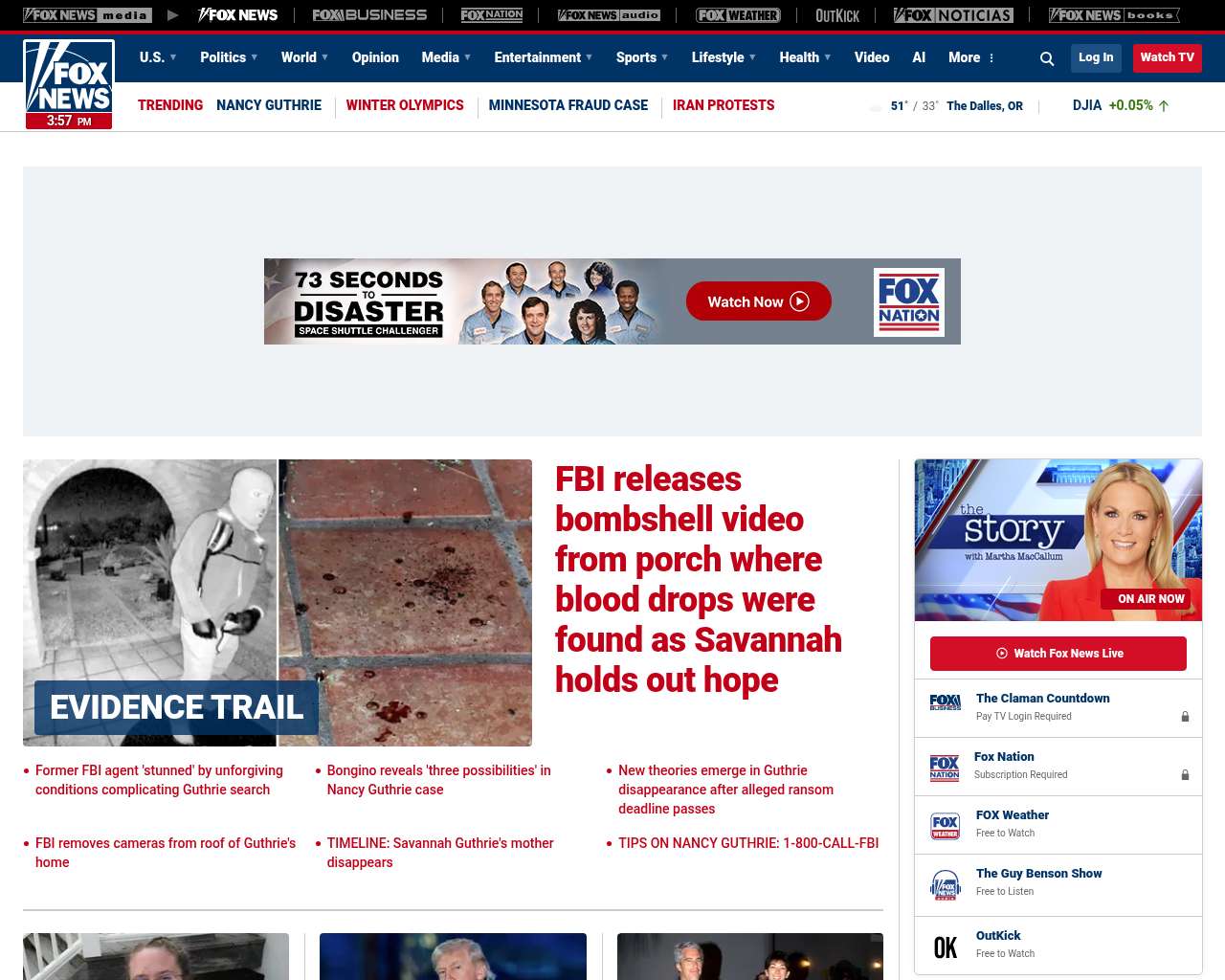This screenshot has height=980, width=1225.
Task: Open The Claman Countdown listing
Action: click(x=1058, y=708)
